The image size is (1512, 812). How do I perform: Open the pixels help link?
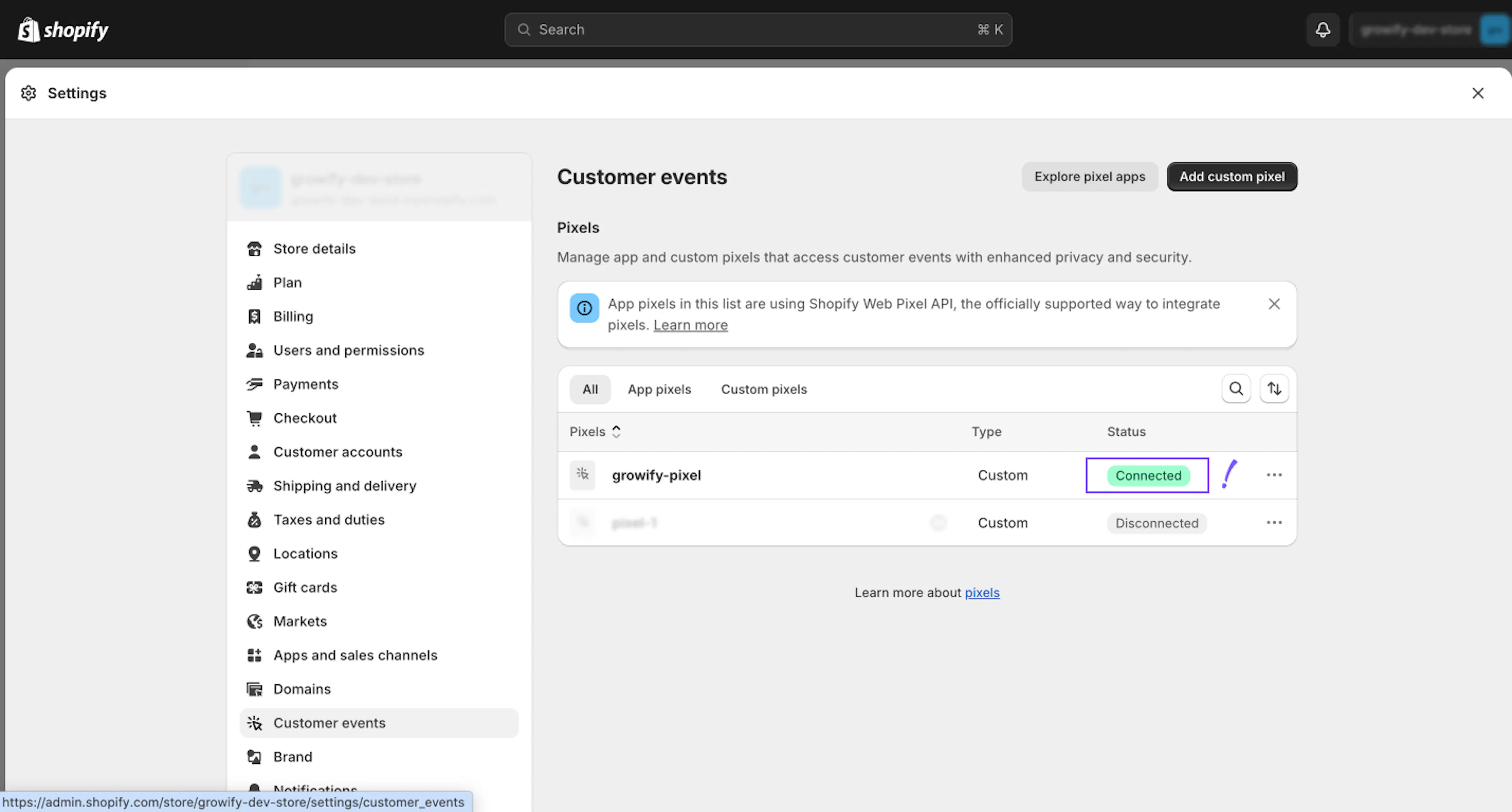point(981,593)
